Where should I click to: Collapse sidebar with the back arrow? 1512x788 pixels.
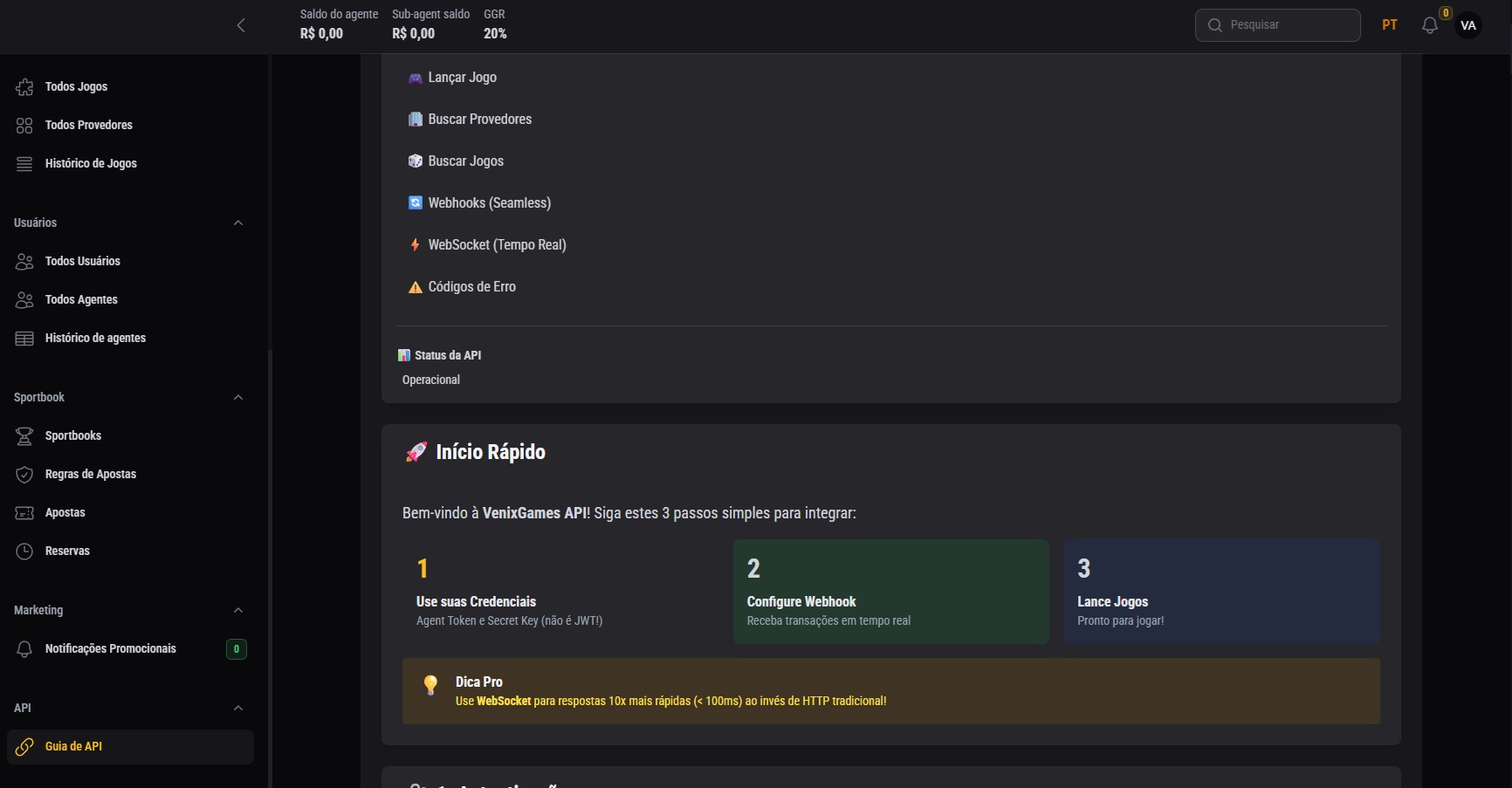(x=241, y=25)
